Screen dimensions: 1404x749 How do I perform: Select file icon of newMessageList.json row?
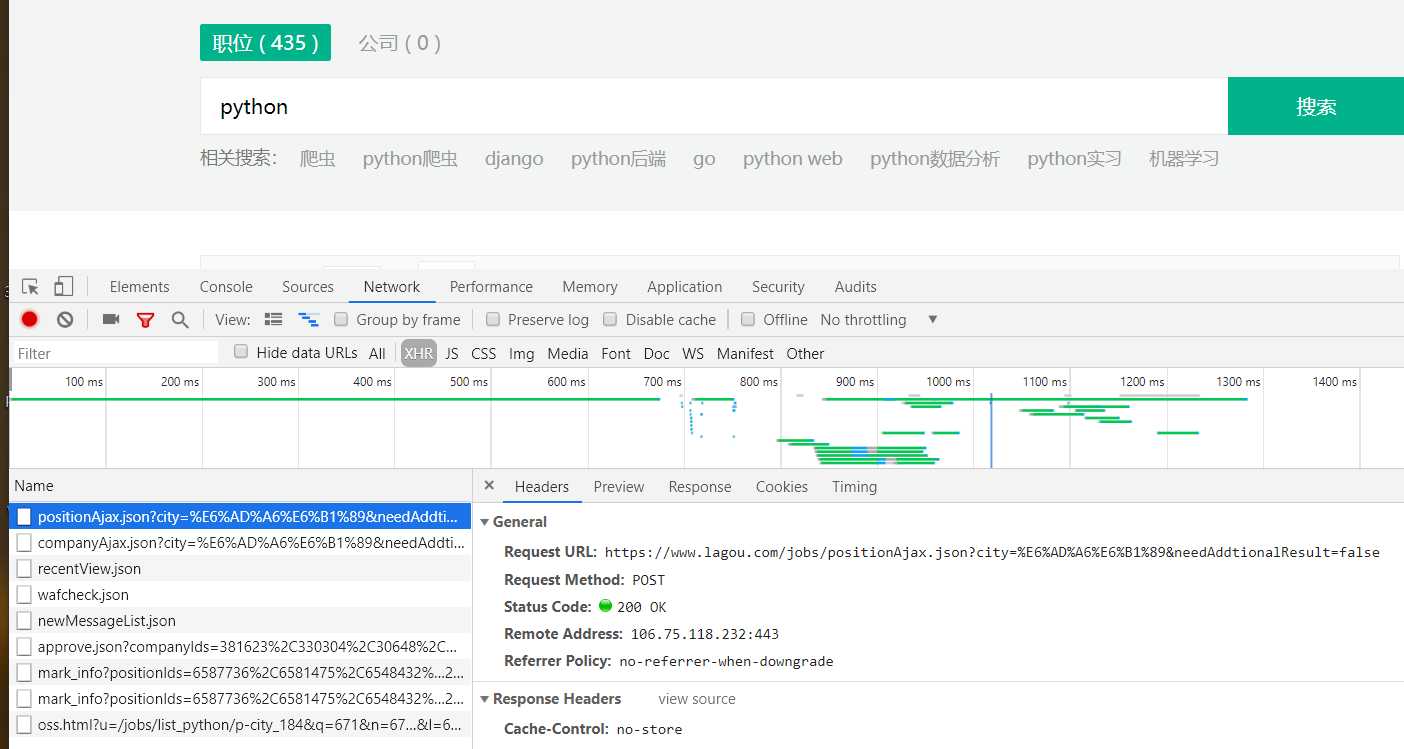click(x=24, y=620)
